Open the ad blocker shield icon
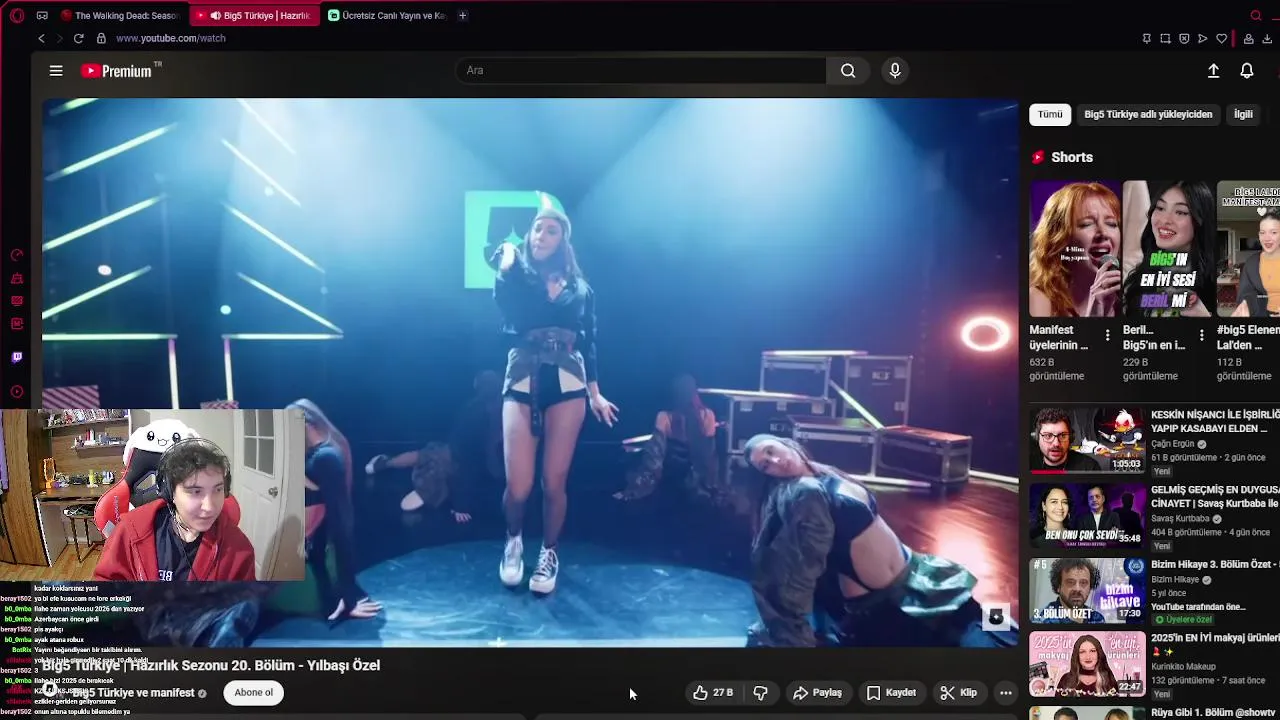This screenshot has height=720, width=1280. tap(1184, 39)
